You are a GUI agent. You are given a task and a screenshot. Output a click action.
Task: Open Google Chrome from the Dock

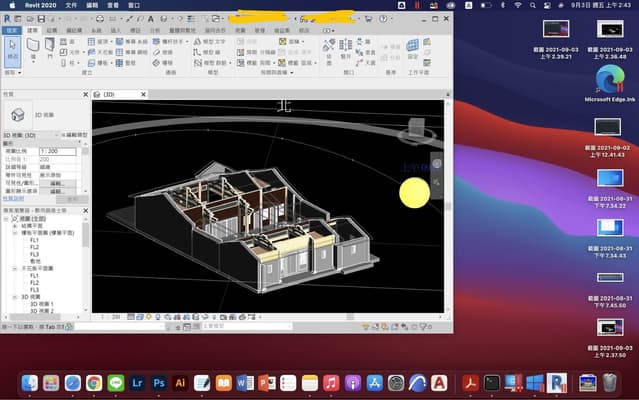pos(94,383)
